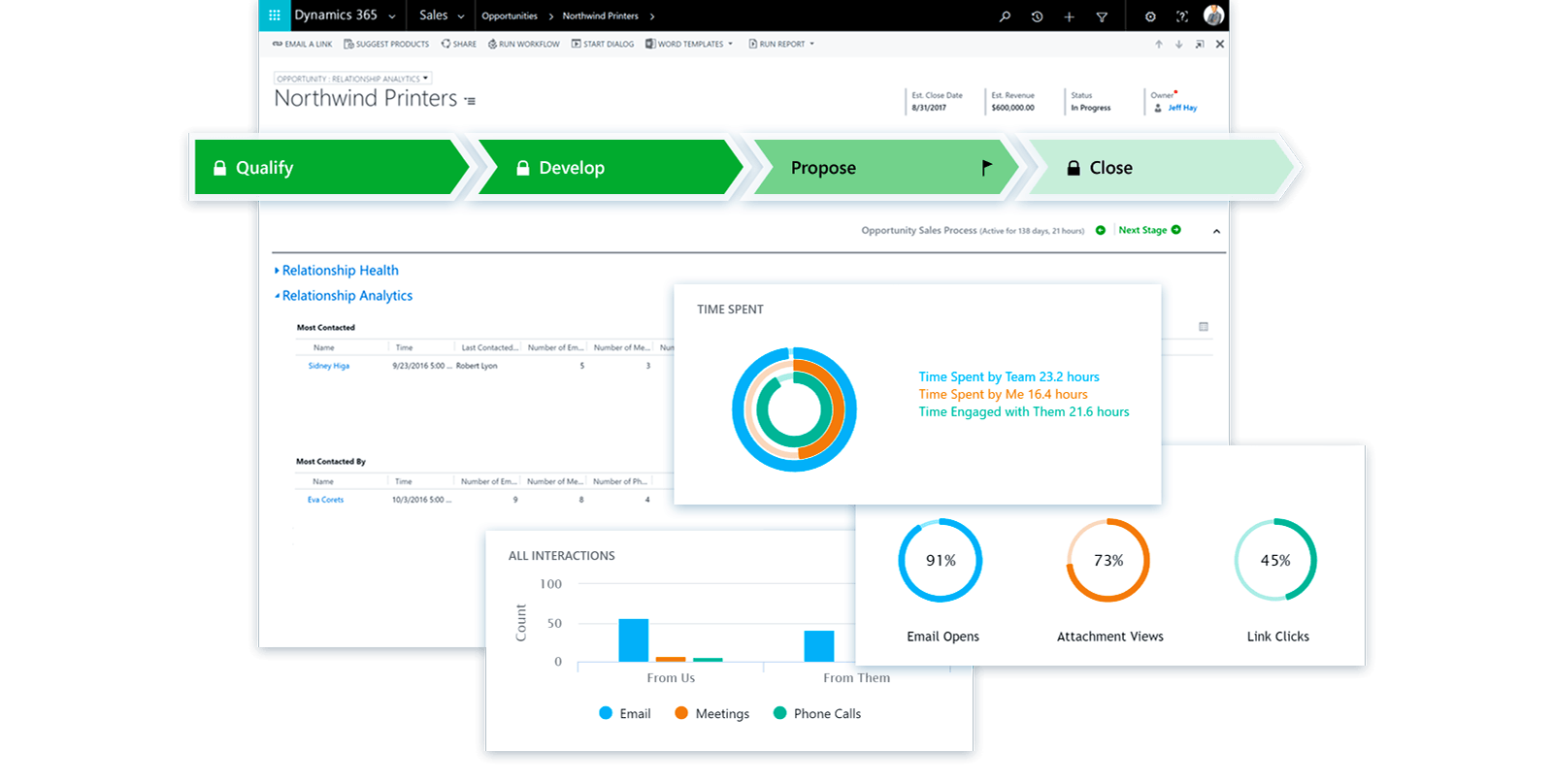Click the 91% Email Opens ring
The width and height of the screenshot is (1553, 784).
pos(941,561)
